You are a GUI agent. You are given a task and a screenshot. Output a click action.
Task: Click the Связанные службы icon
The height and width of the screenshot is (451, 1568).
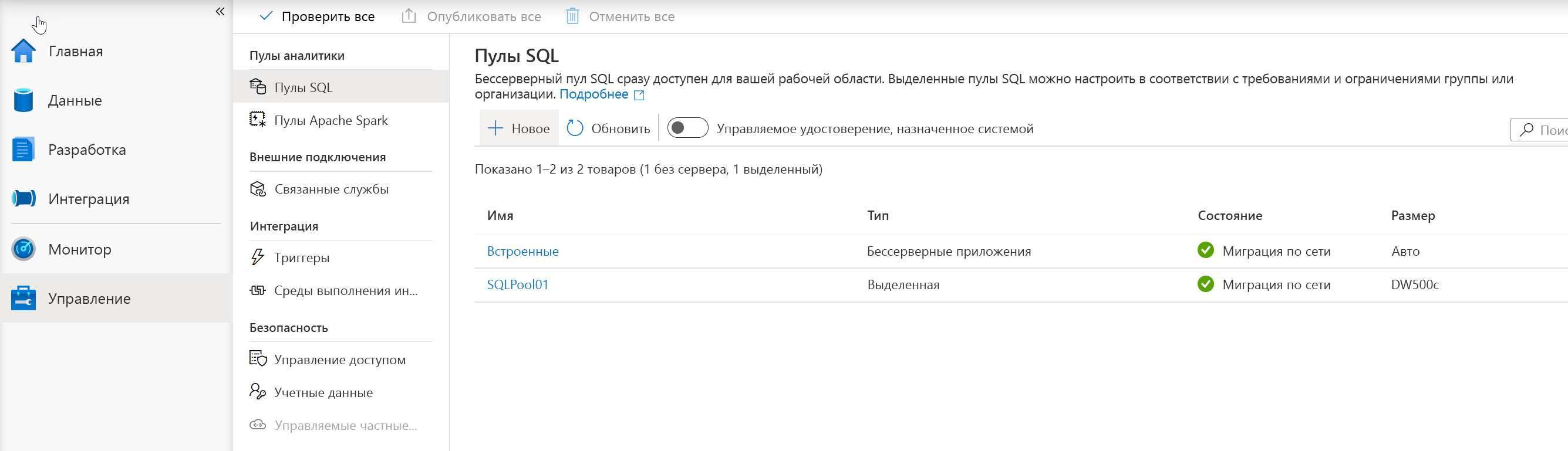(258, 189)
